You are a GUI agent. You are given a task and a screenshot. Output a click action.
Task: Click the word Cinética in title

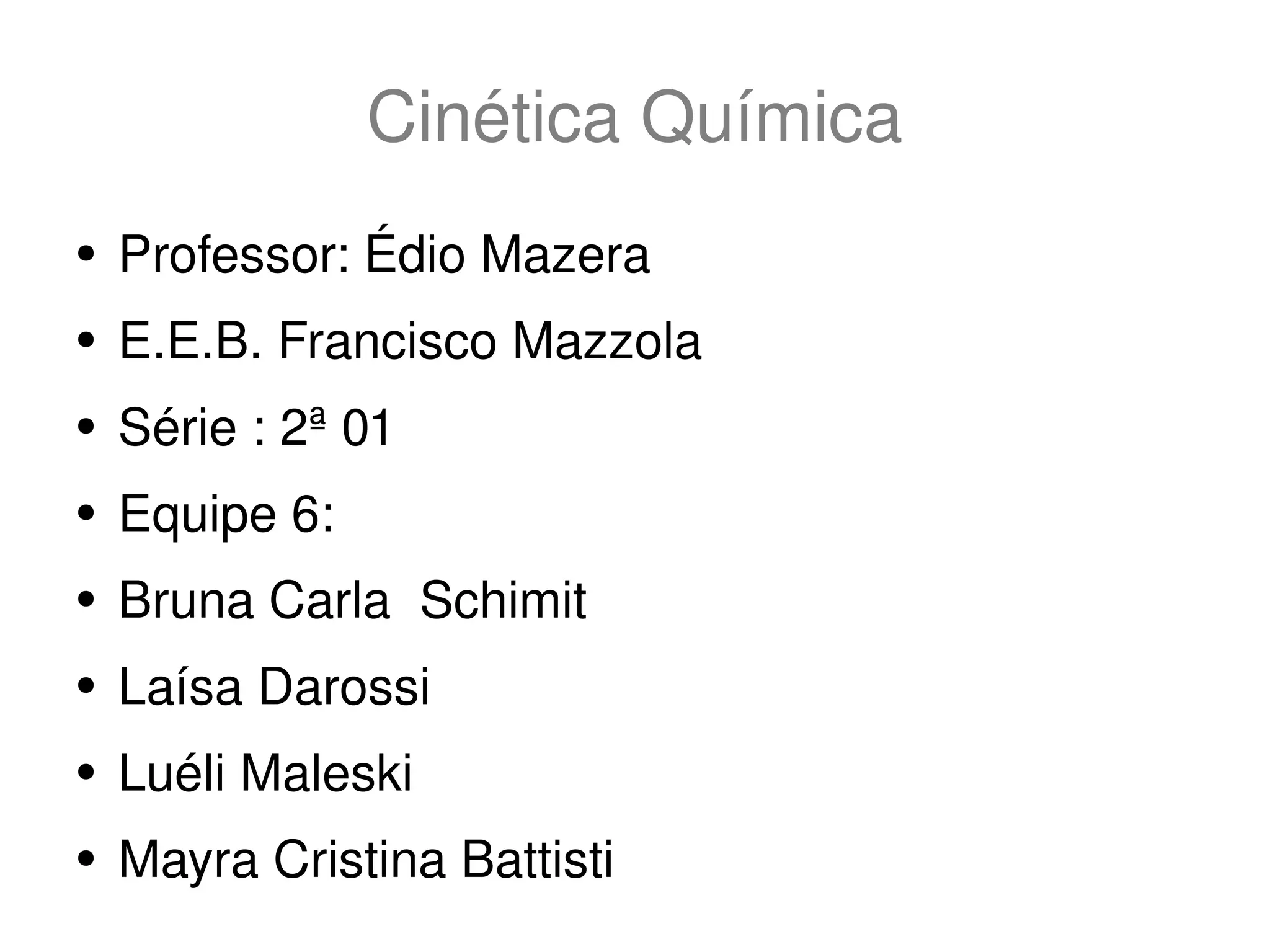click(x=494, y=116)
